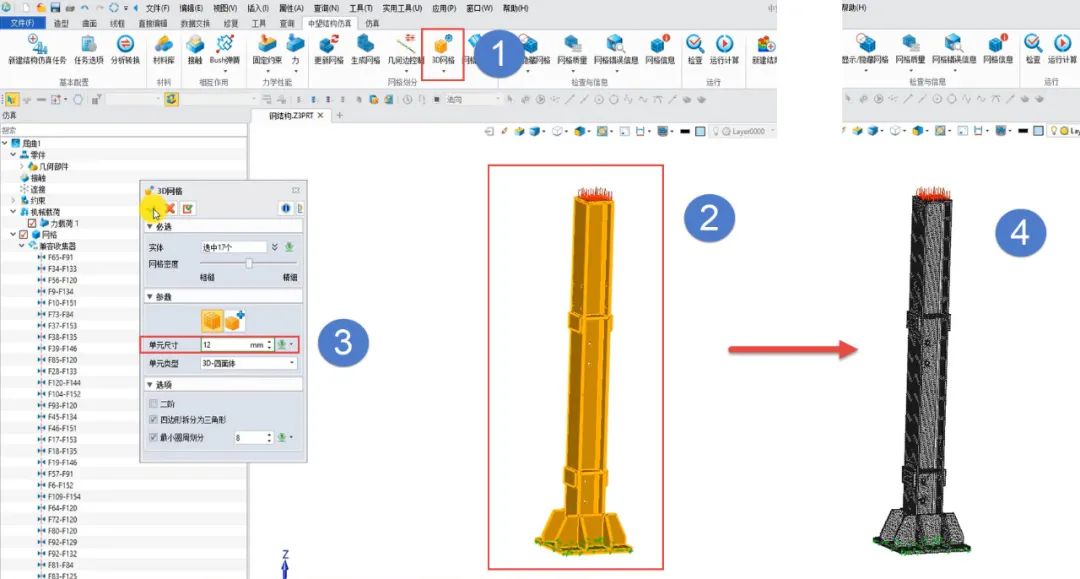The width and height of the screenshot is (1080, 579).
Task: Click the 网格密度 slider handle
Action: click(248, 263)
